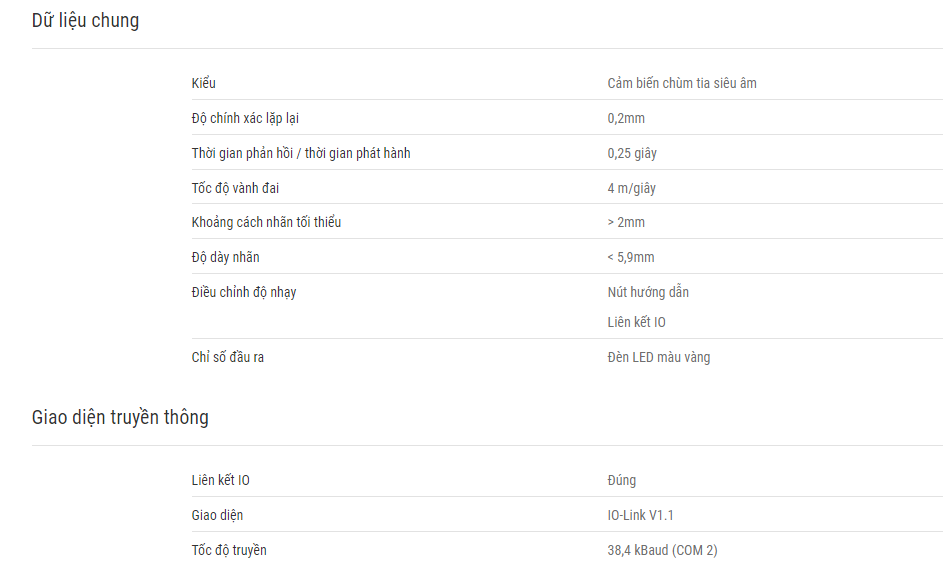Select the 'IO-Link V1.1' interface value

point(640,516)
